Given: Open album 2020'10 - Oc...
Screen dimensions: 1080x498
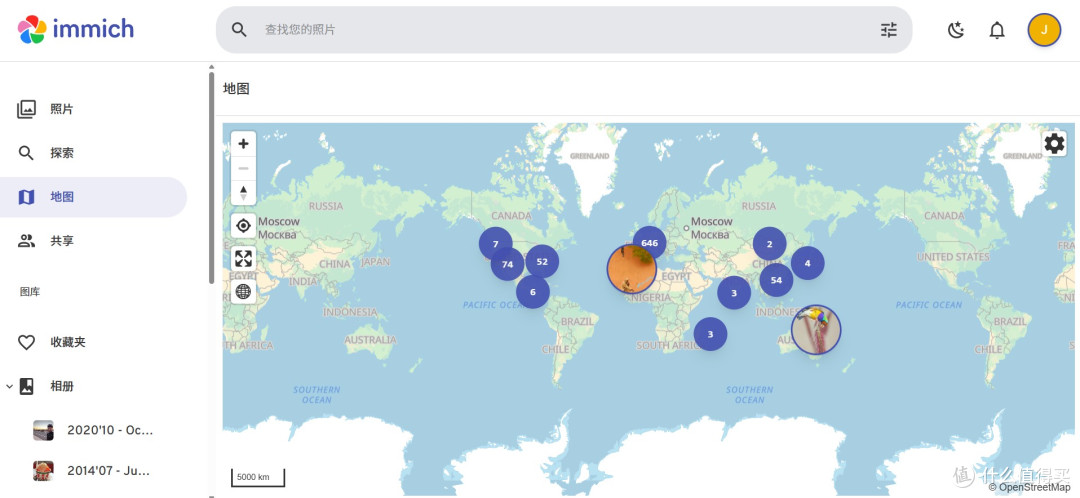Looking at the screenshot, I should click(110, 430).
